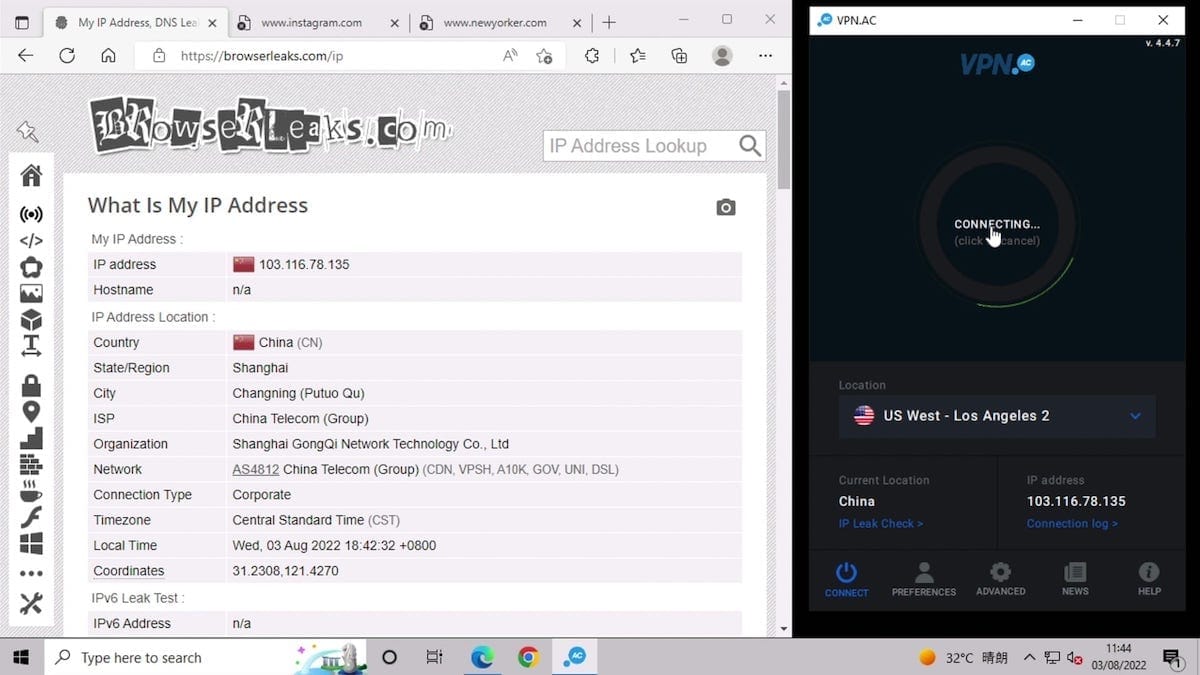Image resolution: width=1200 pixels, height=675 pixels.
Task: Open the Advanced gear in VPN.AC
Action: point(1000,579)
